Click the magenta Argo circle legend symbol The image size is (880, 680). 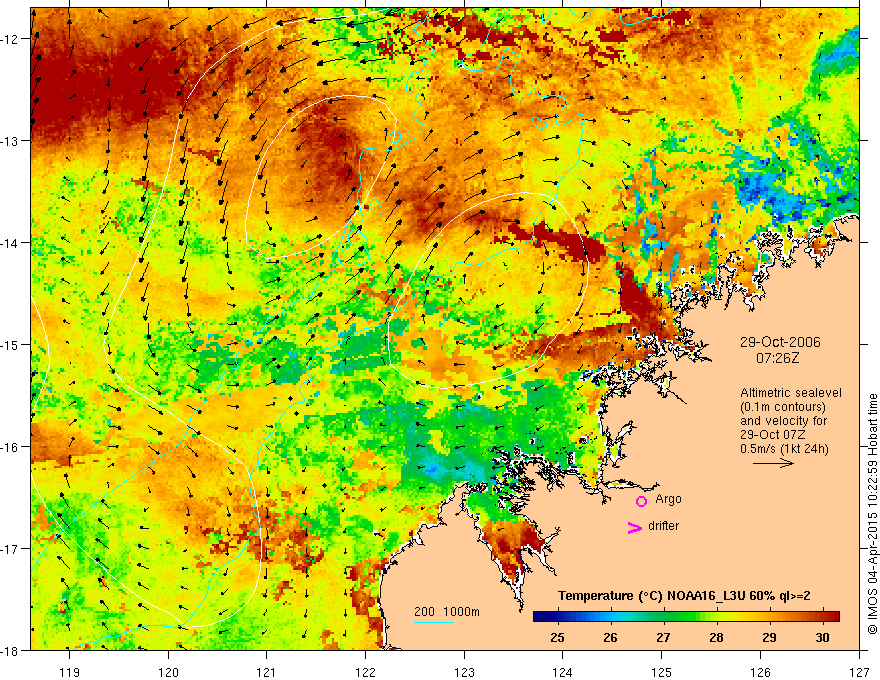(x=641, y=501)
